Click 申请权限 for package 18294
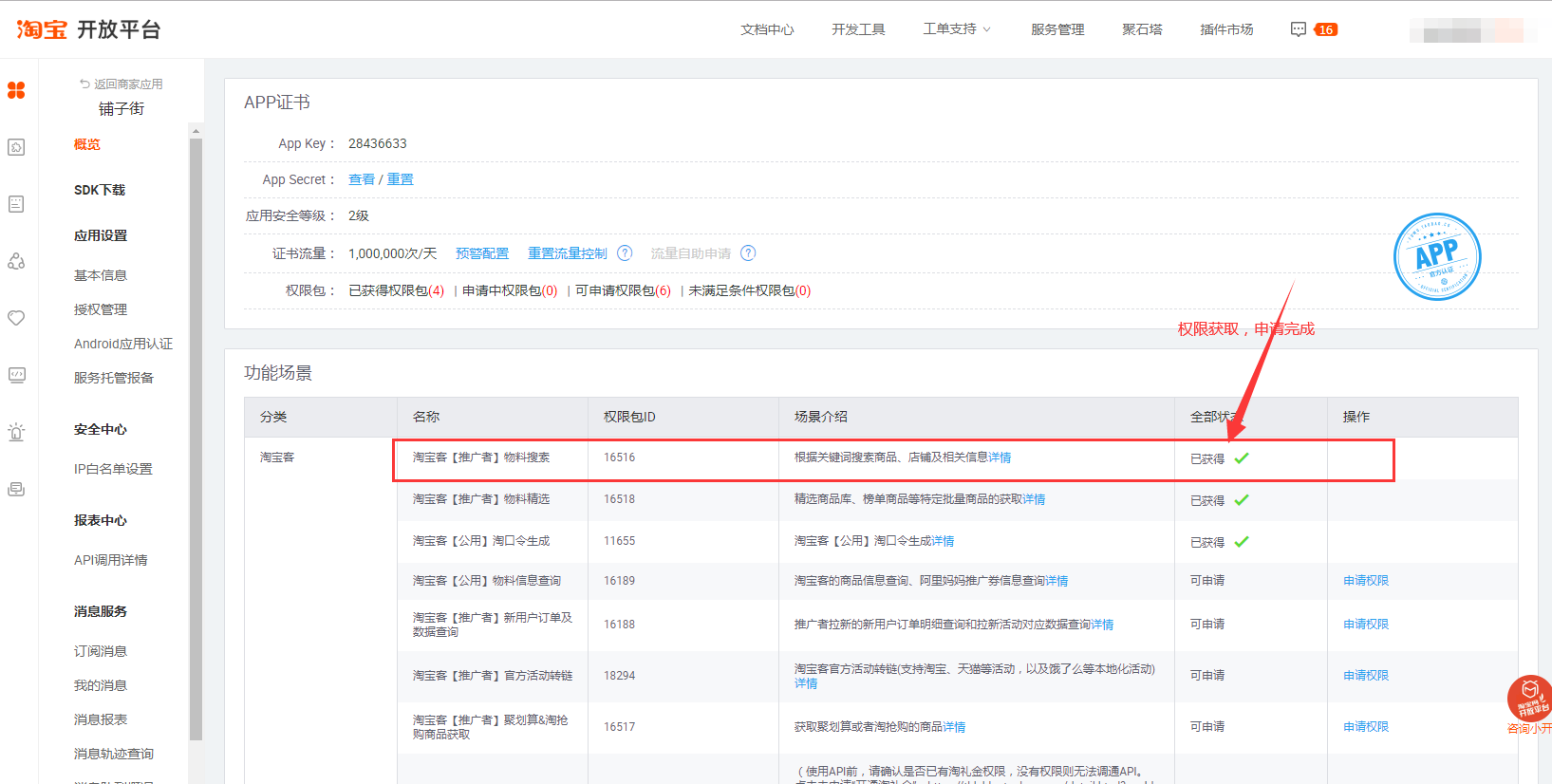The image size is (1552, 784). point(1366,676)
